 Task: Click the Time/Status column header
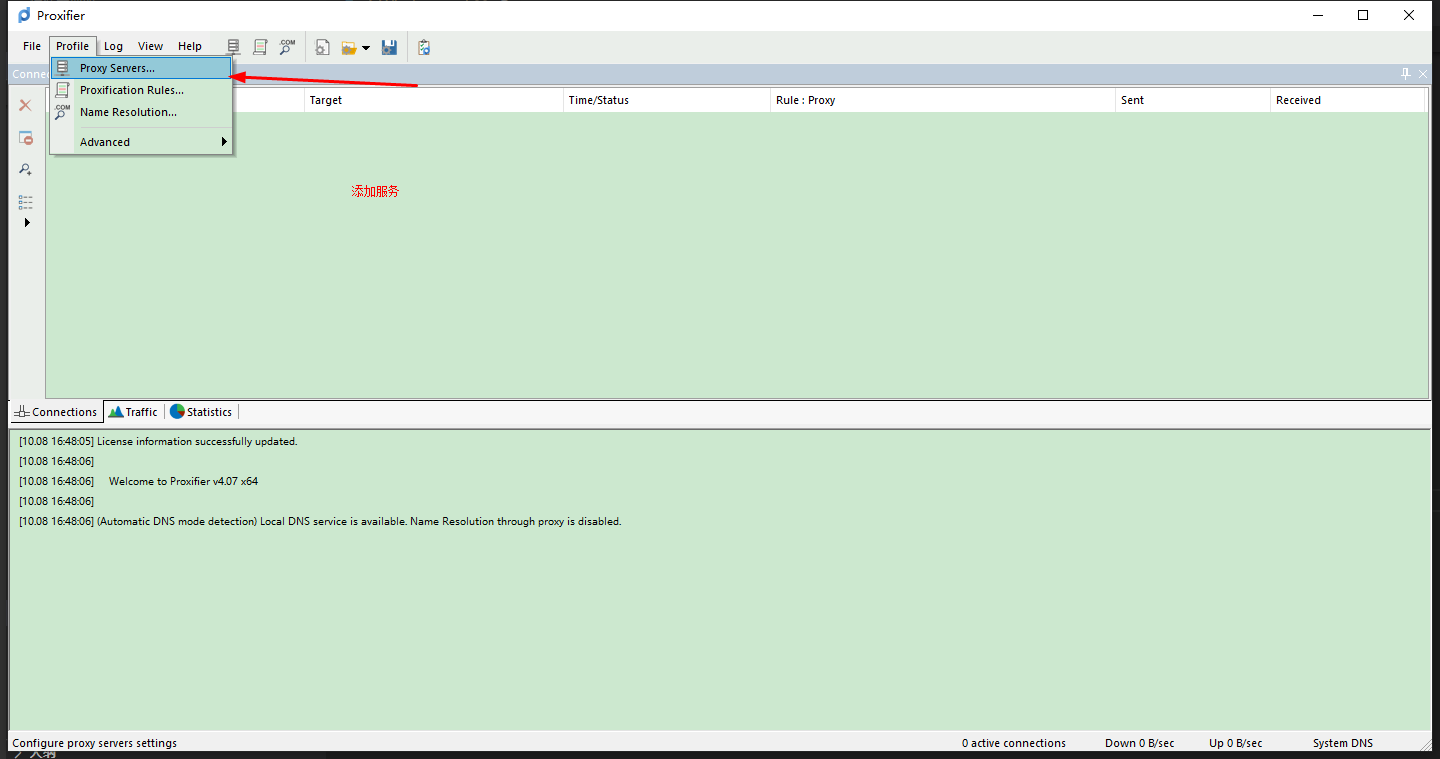tap(598, 100)
